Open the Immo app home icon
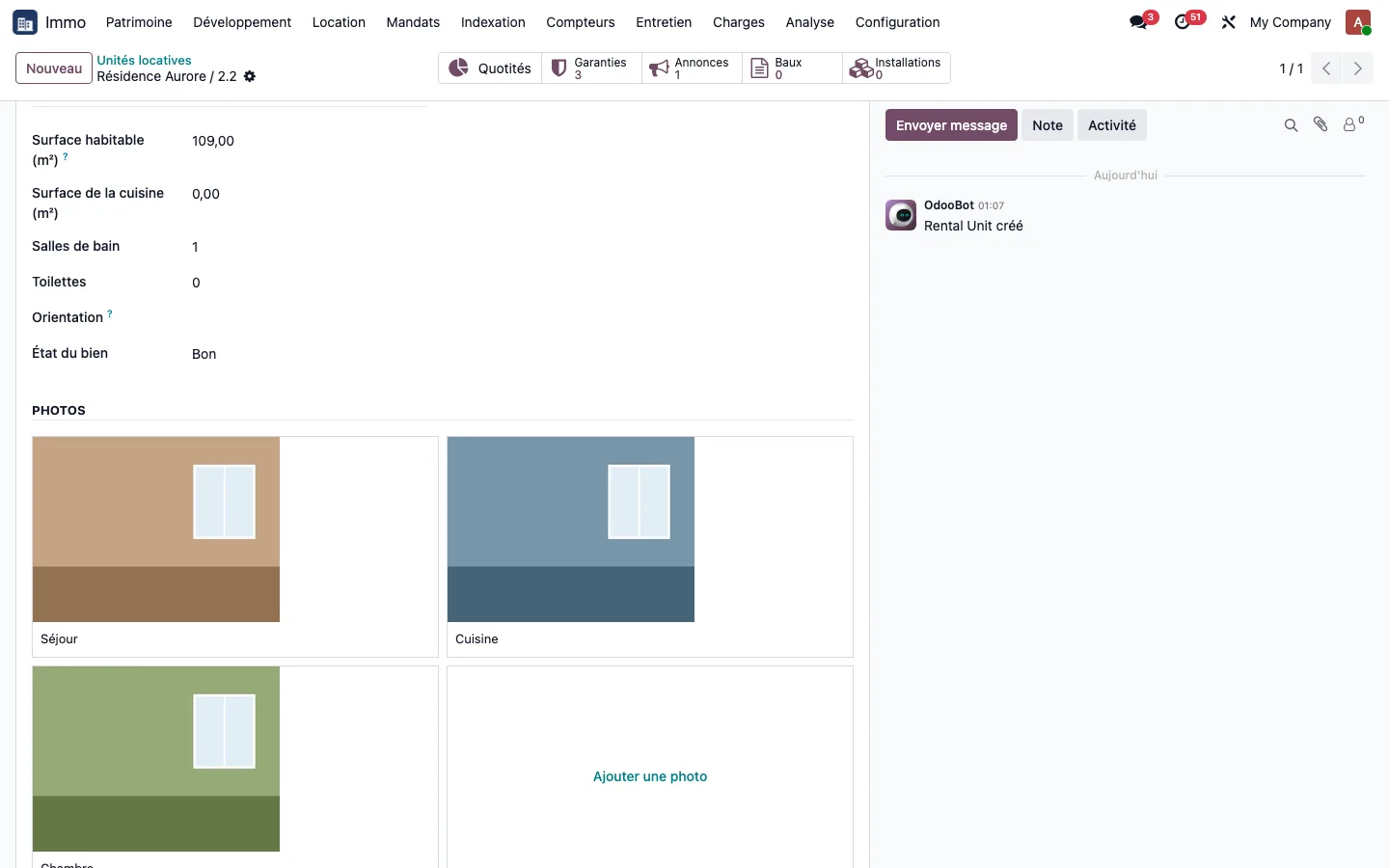 click(25, 22)
